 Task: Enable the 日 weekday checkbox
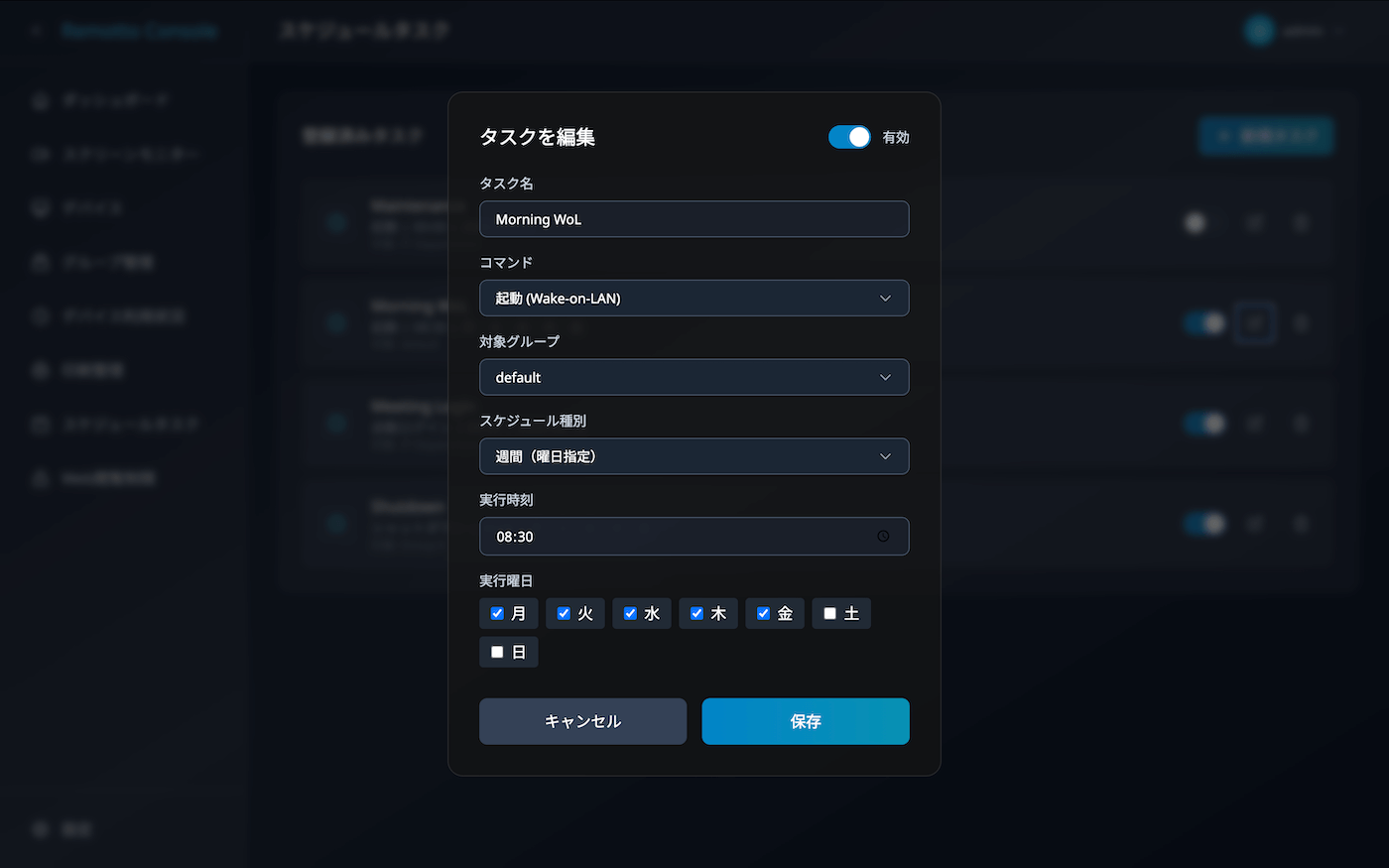[497, 652]
